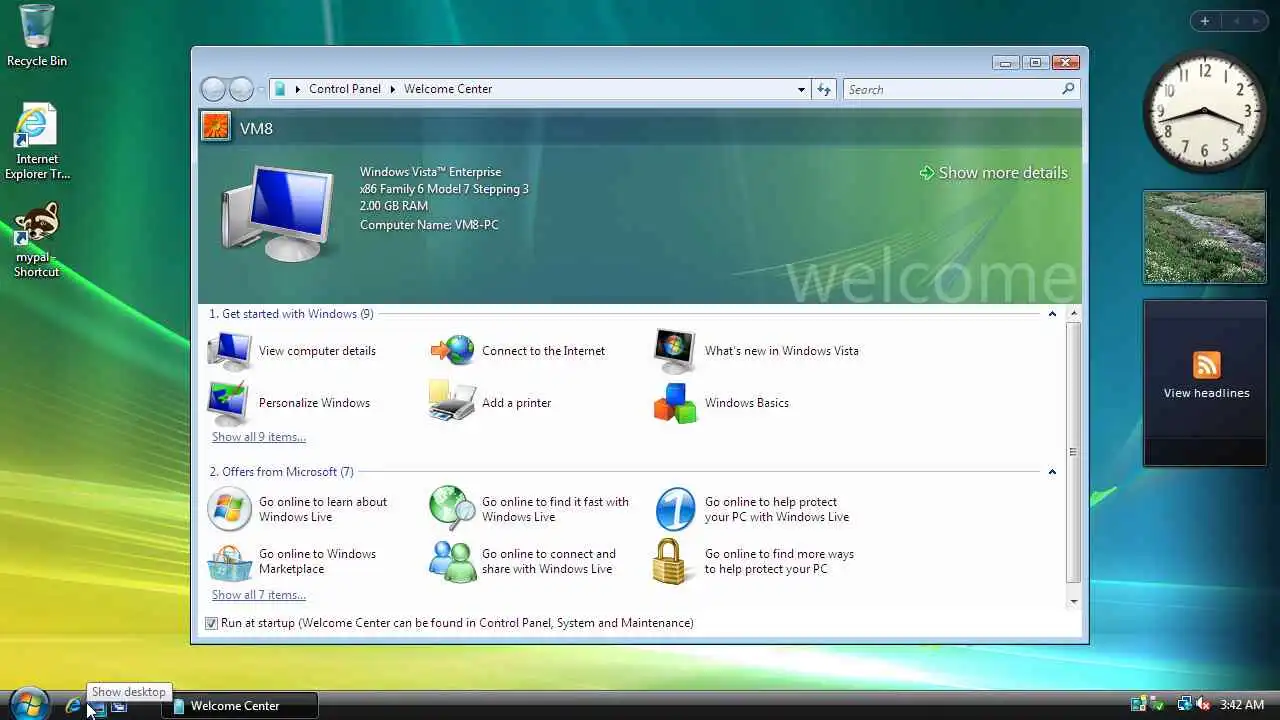
Task: Click Show all 9 items link
Action: [x=259, y=437]
